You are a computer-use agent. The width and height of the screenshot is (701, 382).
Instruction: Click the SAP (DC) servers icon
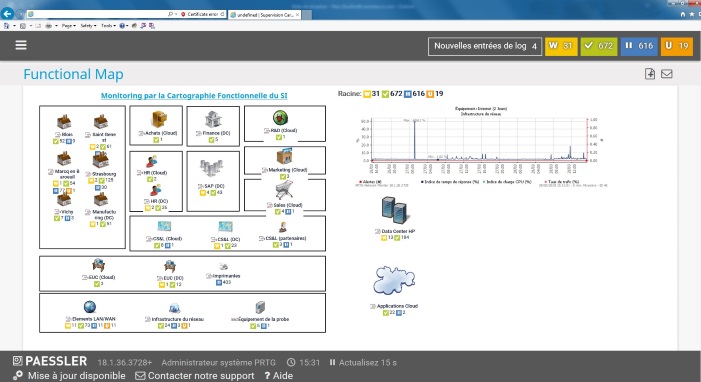click(x=211, y=169)
